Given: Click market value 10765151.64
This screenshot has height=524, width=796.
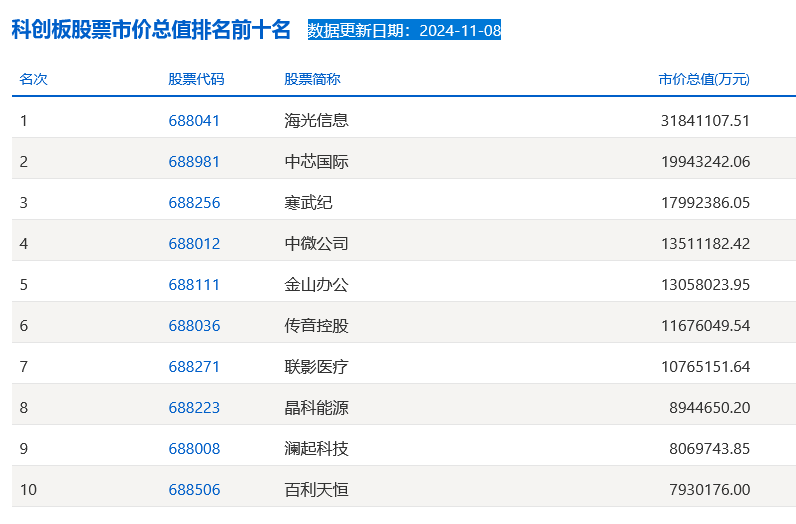Looking at the screenshot, I should 705,367.
